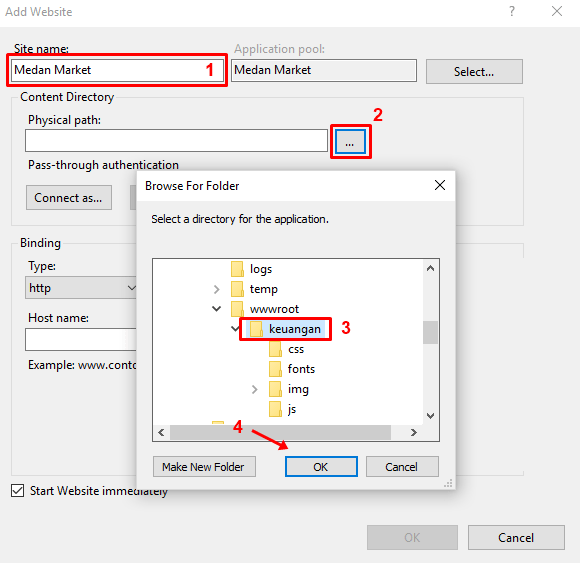Click the logs folder icon
Viewport: 580px width, 563px height.
click(237, 269)
